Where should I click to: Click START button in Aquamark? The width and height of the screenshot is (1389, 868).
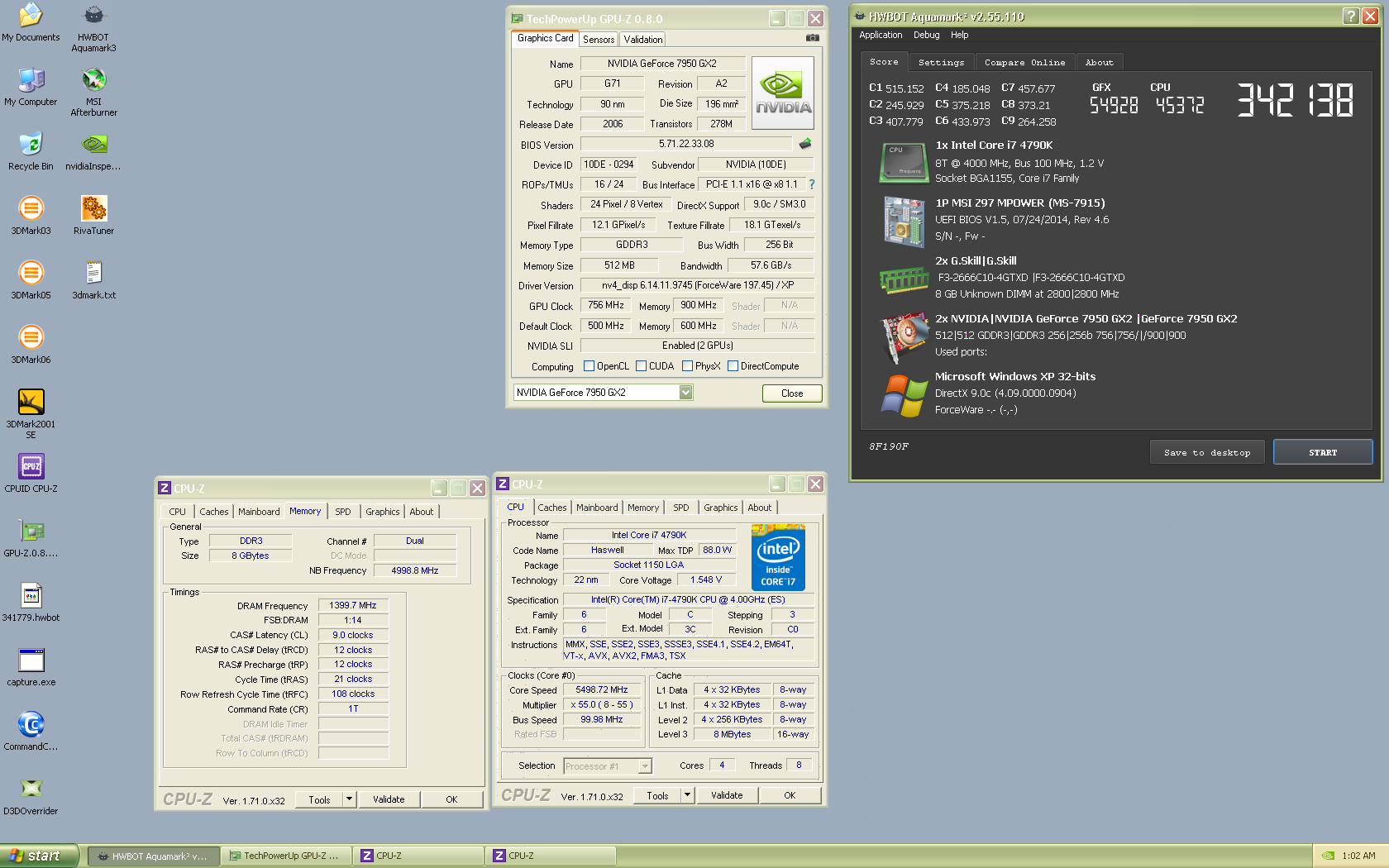pyautogui.click(x=1323, y=452)
